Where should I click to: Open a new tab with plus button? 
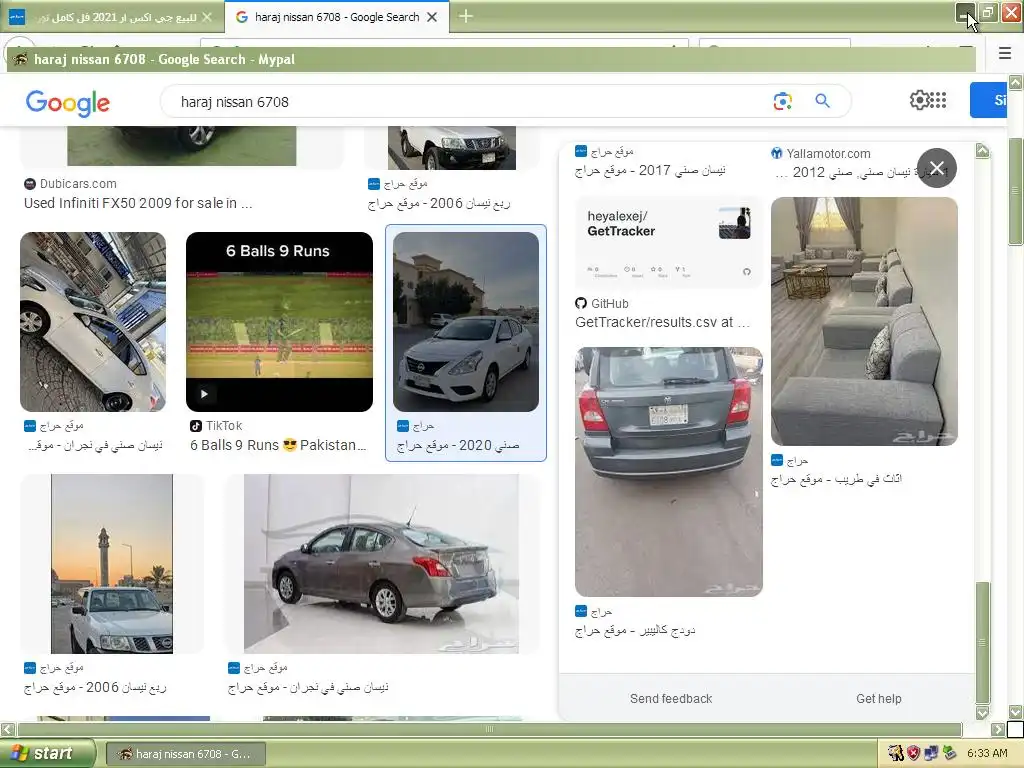click(466, 16)
